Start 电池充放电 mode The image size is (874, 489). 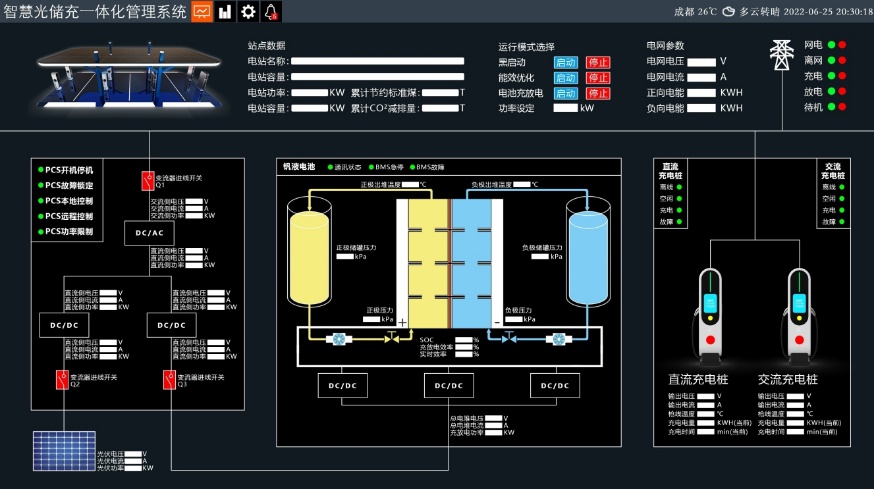point(566,93)
